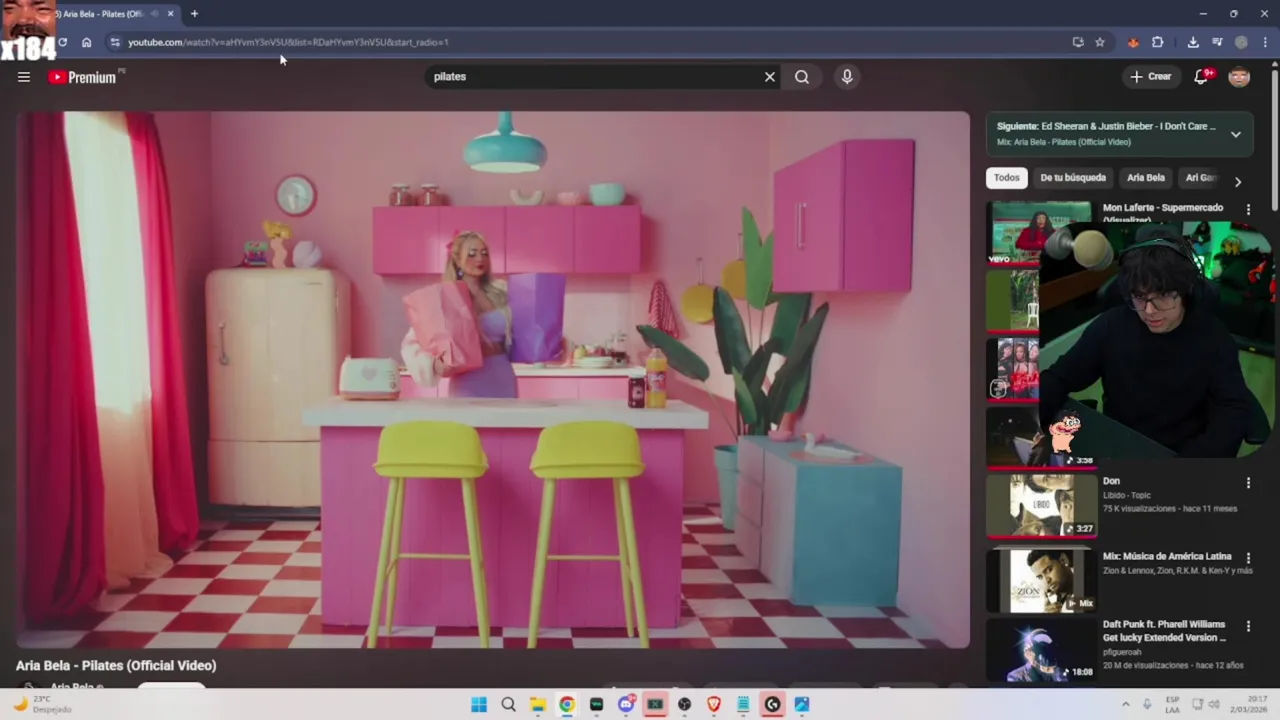Open options for Música de América Latina mix
This screenshot has height=720, width=1280.
click(1248, 558)
